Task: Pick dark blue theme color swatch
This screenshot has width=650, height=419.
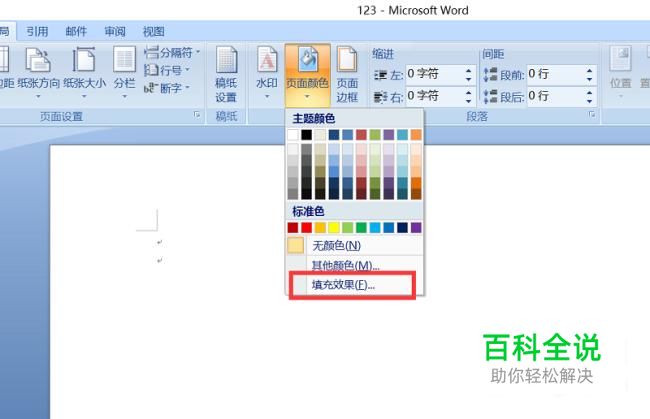Action: tap(334, 134)
